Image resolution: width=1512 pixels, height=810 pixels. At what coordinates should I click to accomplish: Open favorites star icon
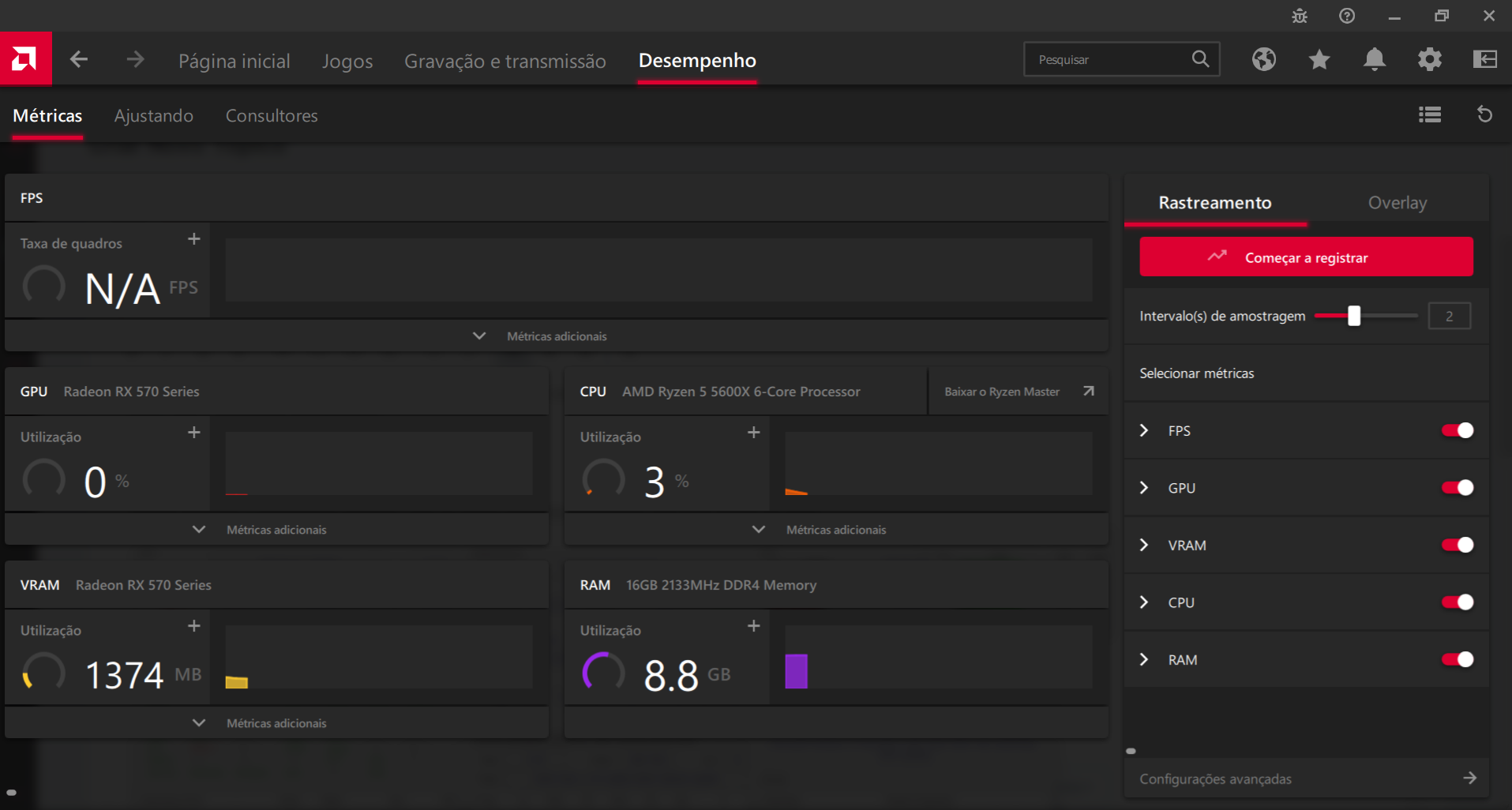coord(1319,59)
